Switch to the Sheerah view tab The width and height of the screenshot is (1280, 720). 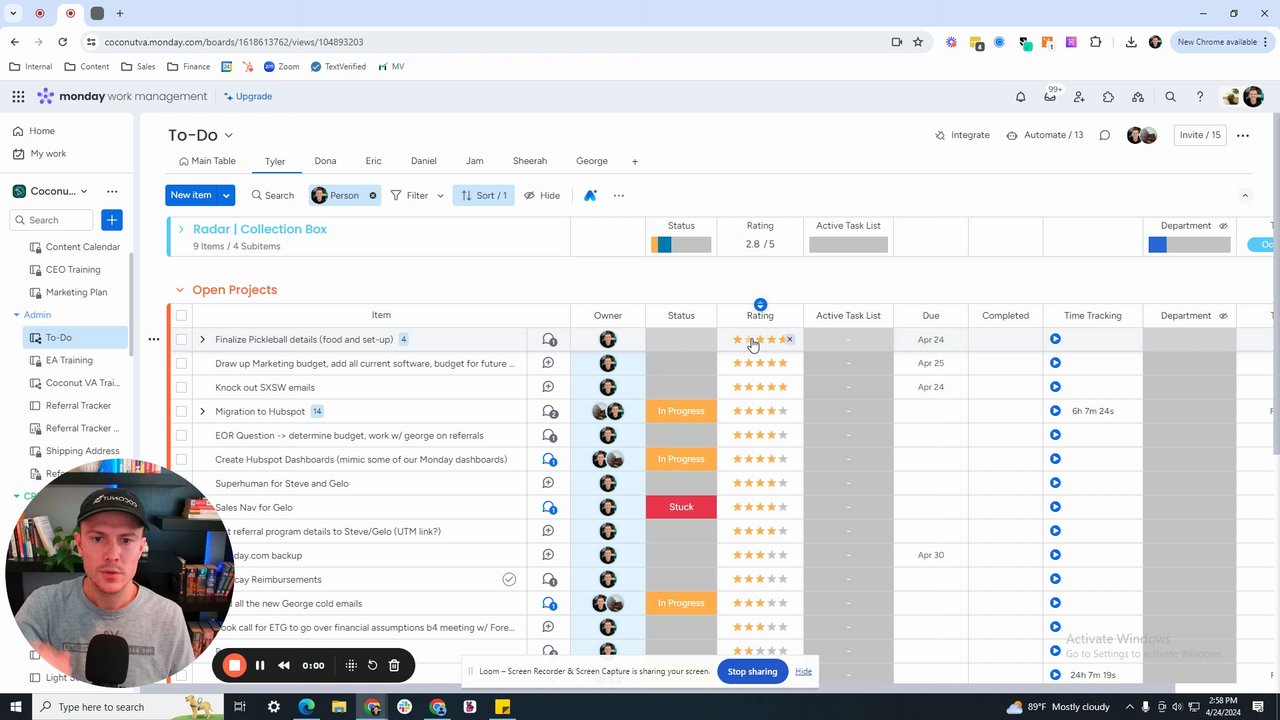530,161
